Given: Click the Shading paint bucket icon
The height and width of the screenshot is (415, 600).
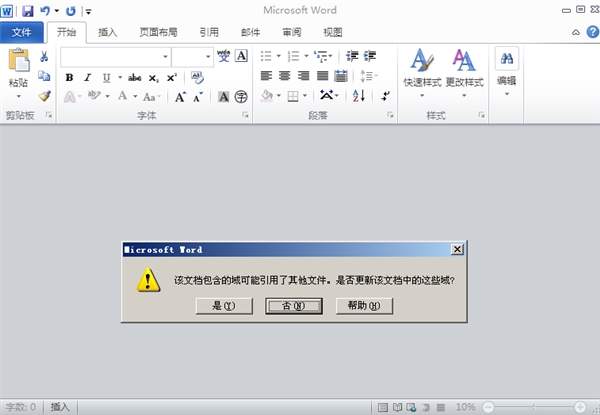Looking at the screenshot, I should click(267, 96).
